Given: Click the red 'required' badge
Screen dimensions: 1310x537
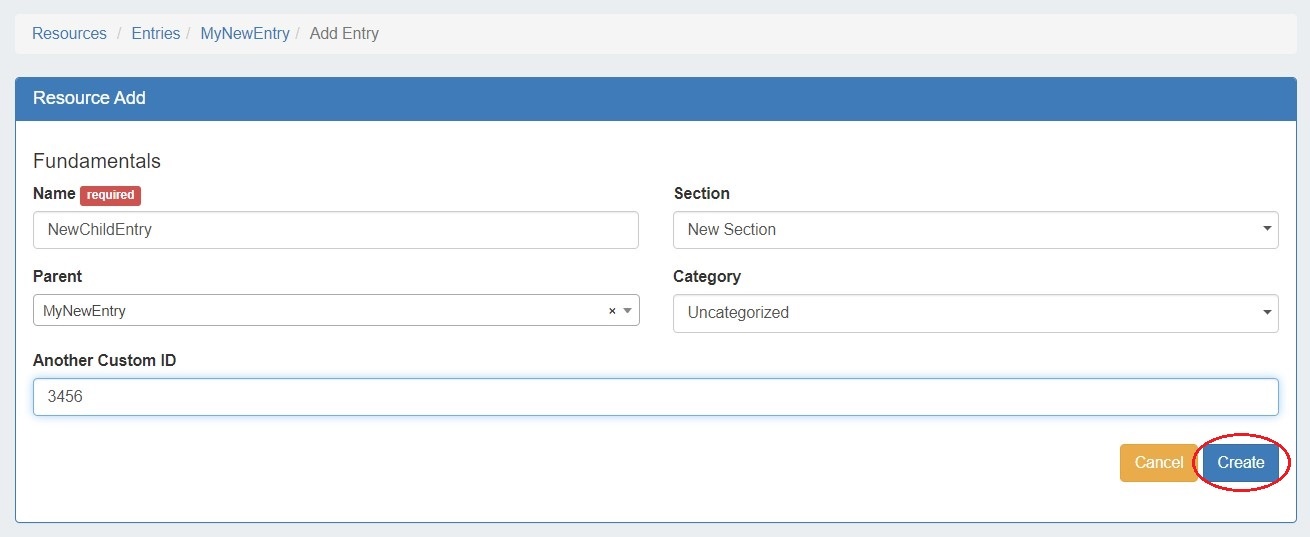Looking at the screenshot, I should click(110, 195).
